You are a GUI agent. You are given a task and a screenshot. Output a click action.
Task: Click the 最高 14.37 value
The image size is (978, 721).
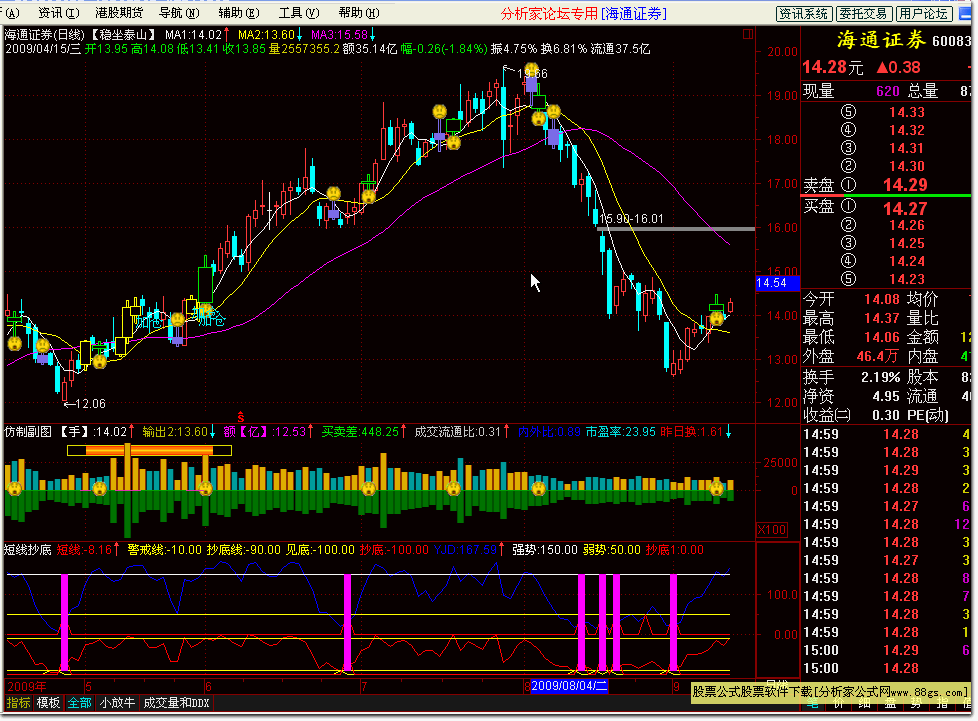881,319
